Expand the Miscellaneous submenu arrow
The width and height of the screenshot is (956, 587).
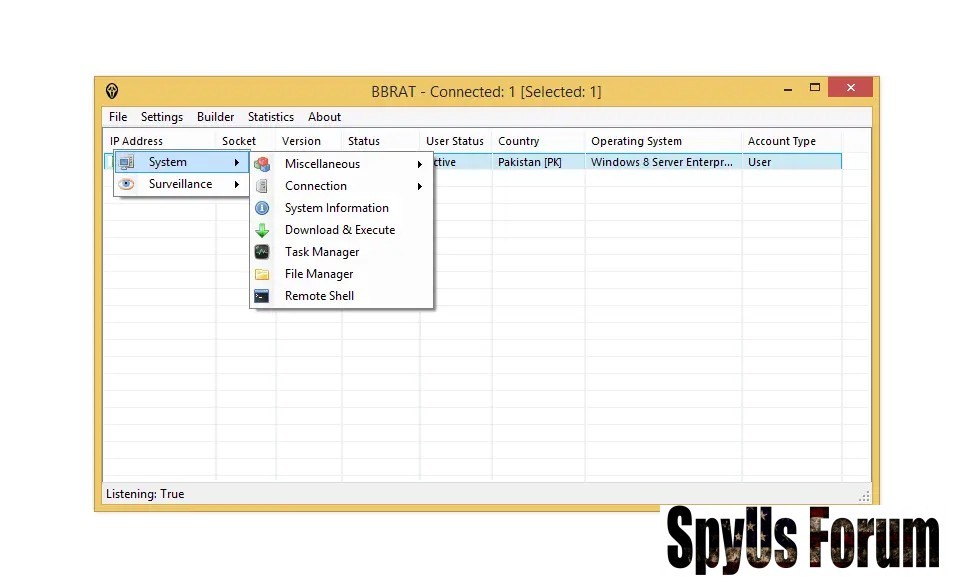click(420, 164)
